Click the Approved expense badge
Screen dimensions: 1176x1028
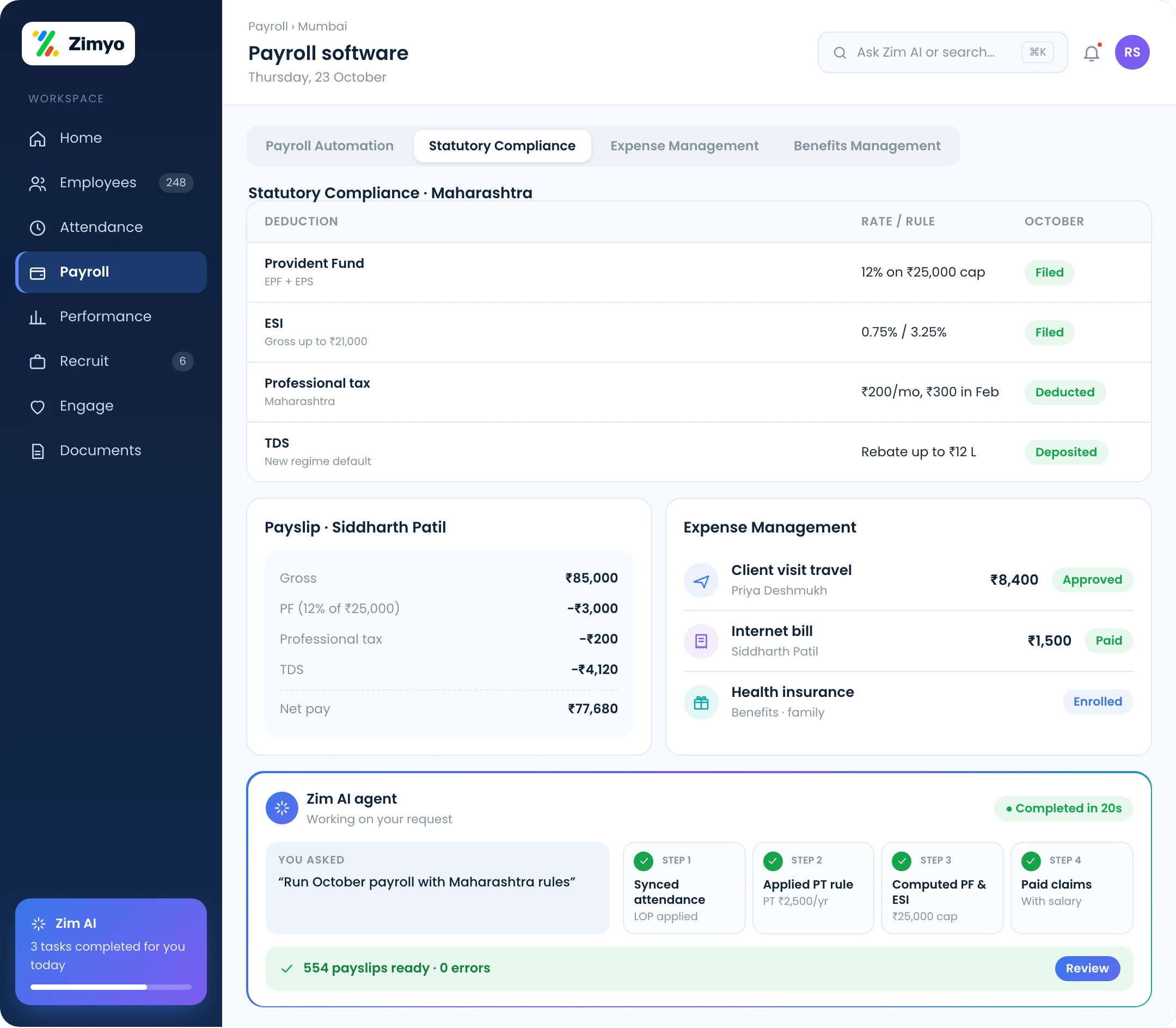tap(1092, 580)
